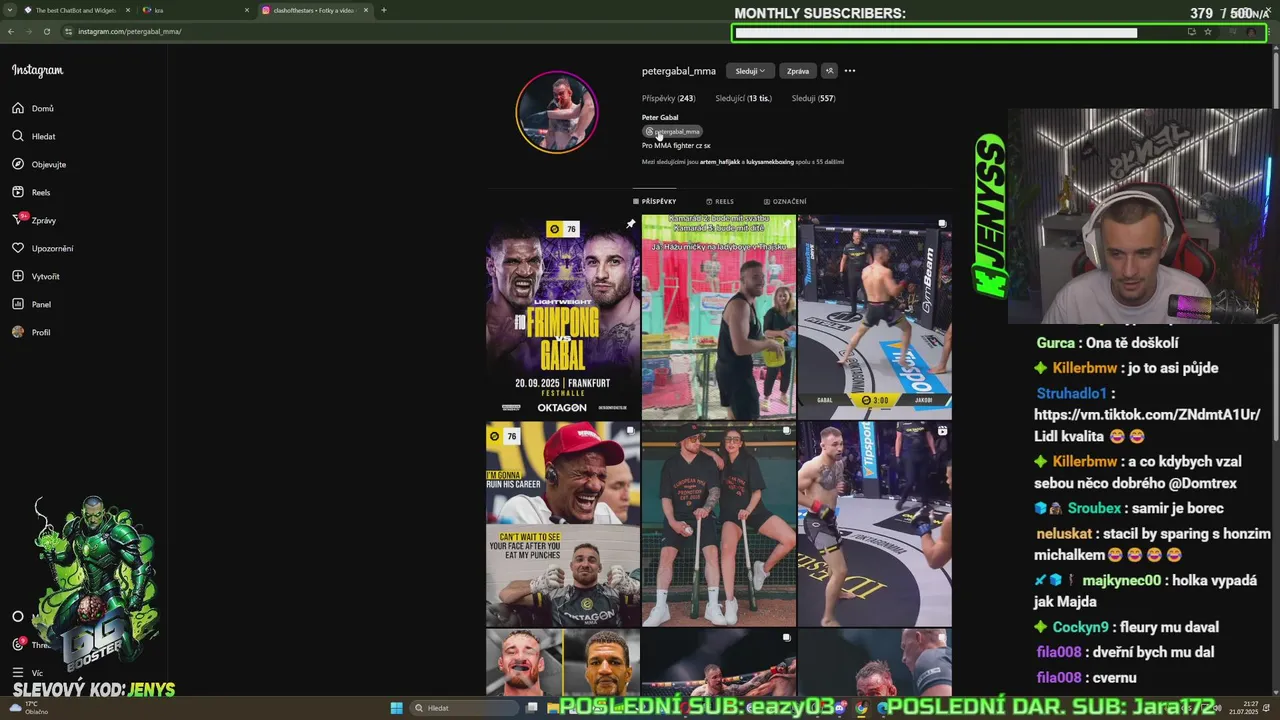Expand the Sledují following dropdown
Image resolution: width=1280 pixels, height=720 pixels.
point(750,71)
